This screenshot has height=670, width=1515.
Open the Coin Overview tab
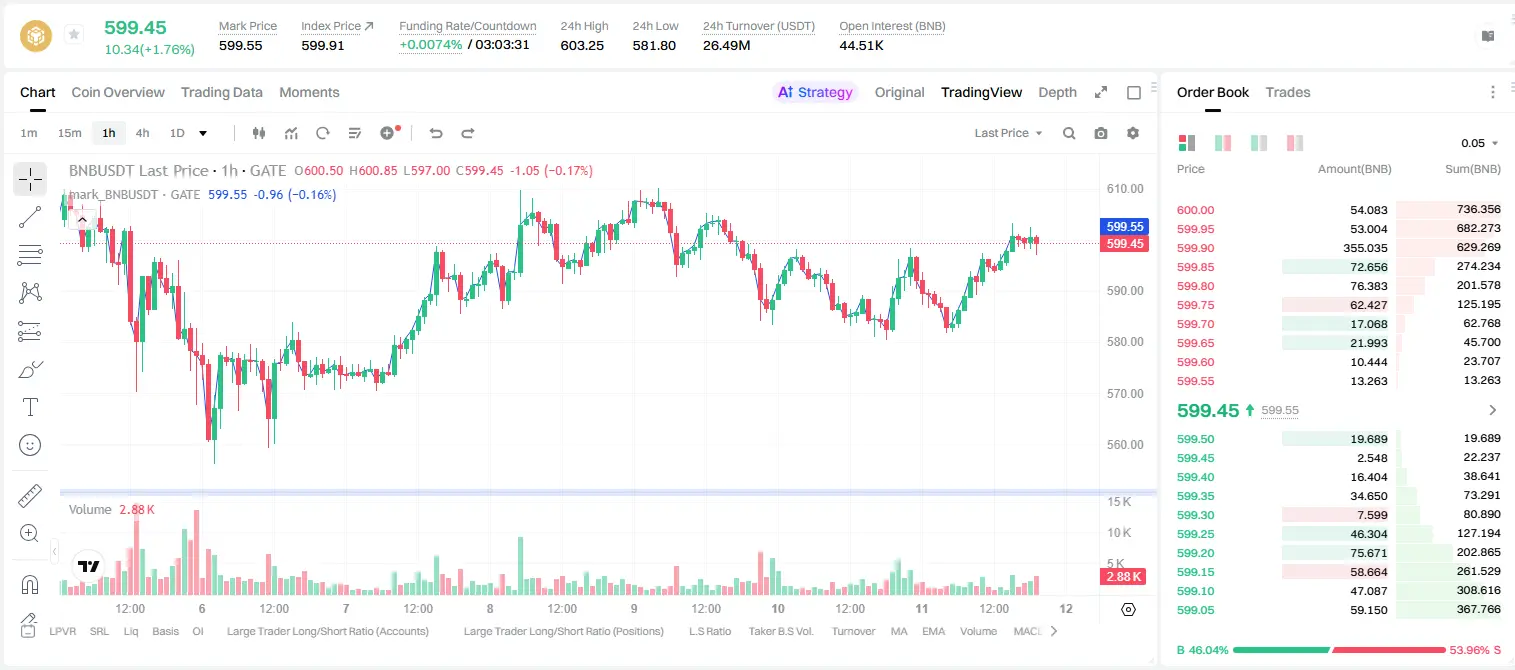click(118, 92)
